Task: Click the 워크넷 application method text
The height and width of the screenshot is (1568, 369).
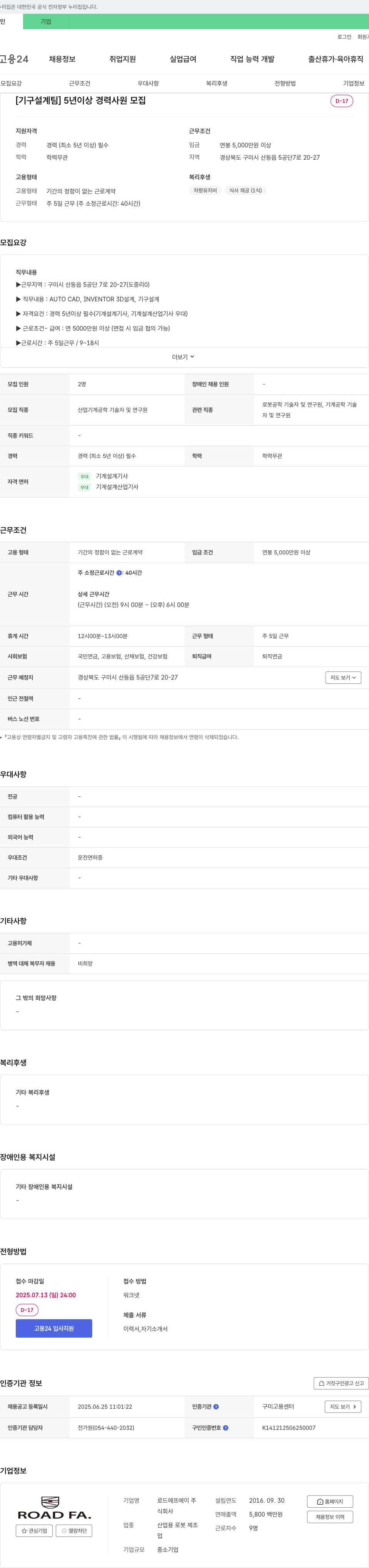Action: pyautogui.click(x=131, y=1295)
